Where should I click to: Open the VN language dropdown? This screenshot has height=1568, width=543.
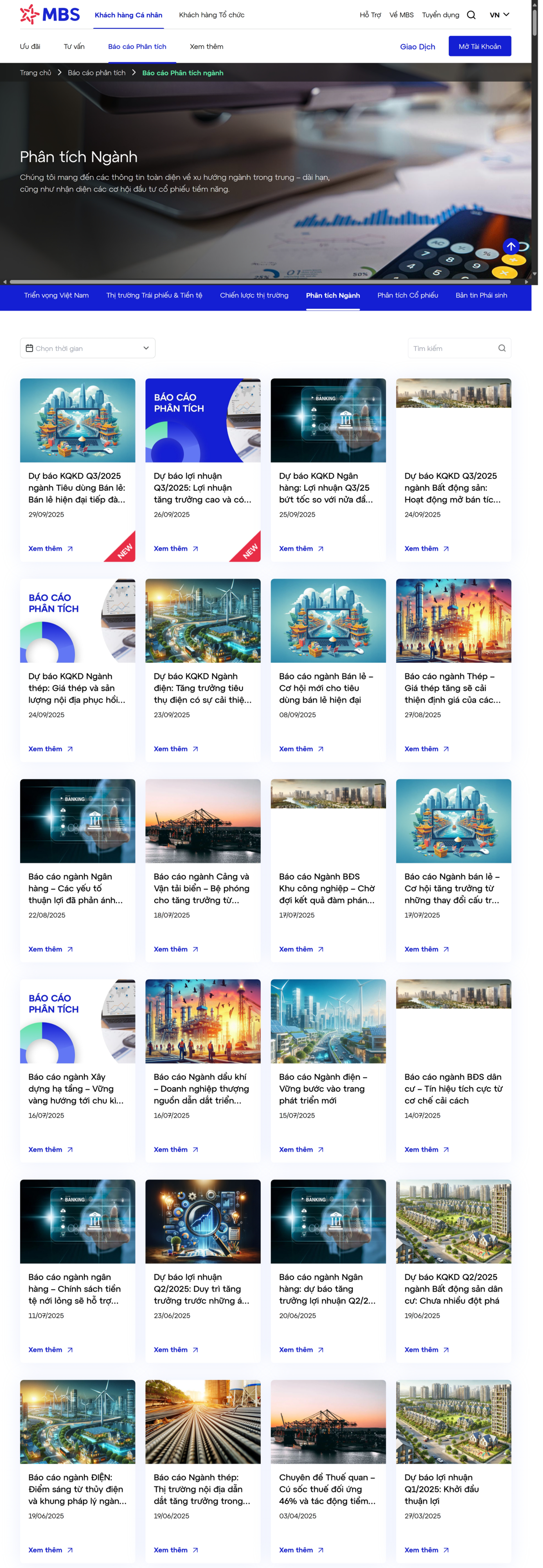tap(499, 15)
